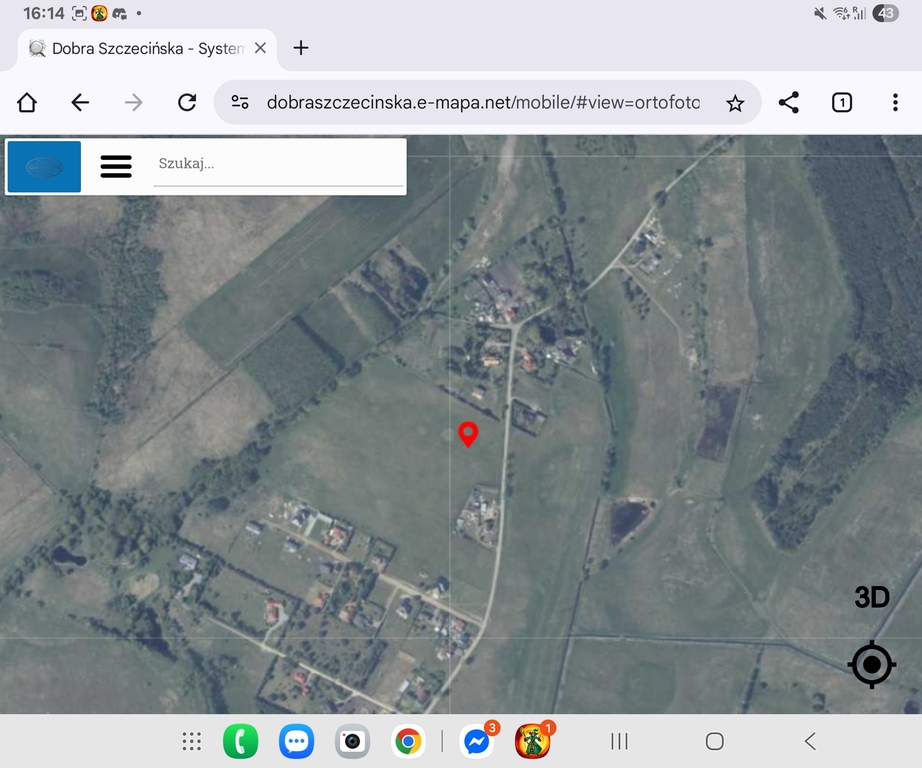Image resolution: width=922 pixels, height=768 pixels.
Task: Bookmark this page with the star icon
Action: point(735,103)
